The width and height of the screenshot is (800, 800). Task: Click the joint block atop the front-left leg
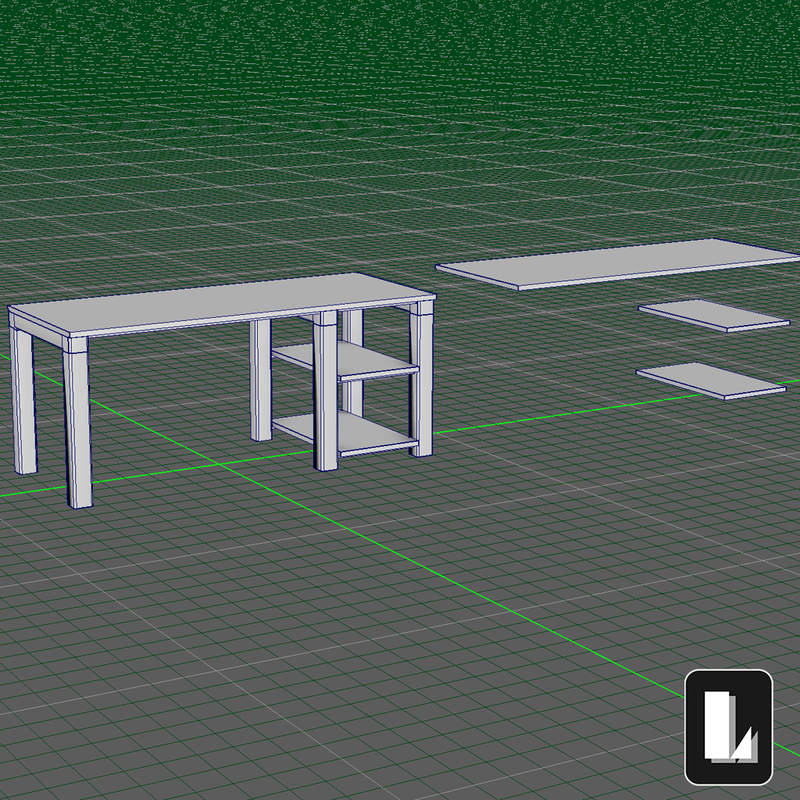click(x=78, y=346)
